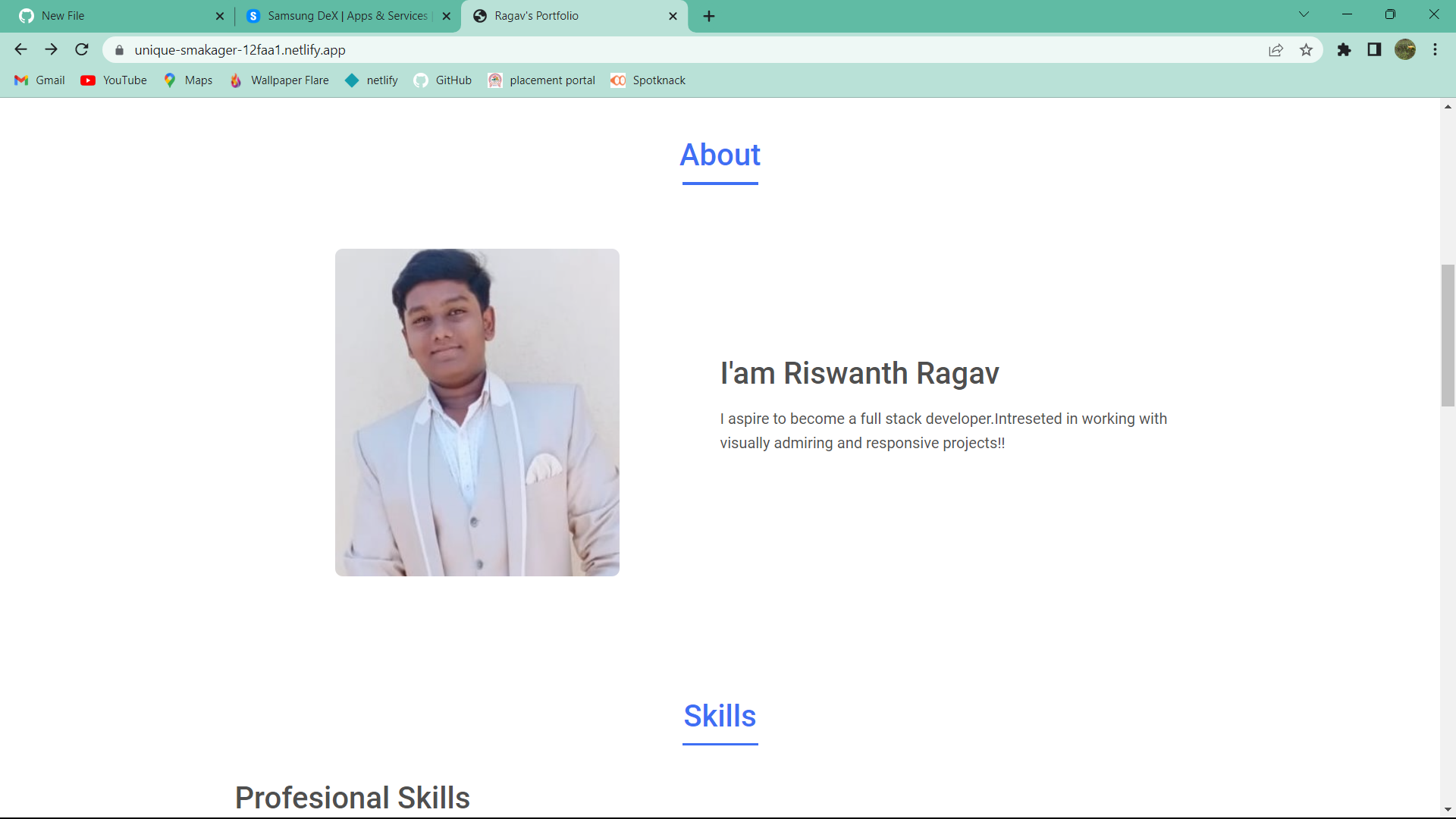1456x819 pixels.
Task: Select the Ragav's Portfolio tab
Action: point(574,16)
